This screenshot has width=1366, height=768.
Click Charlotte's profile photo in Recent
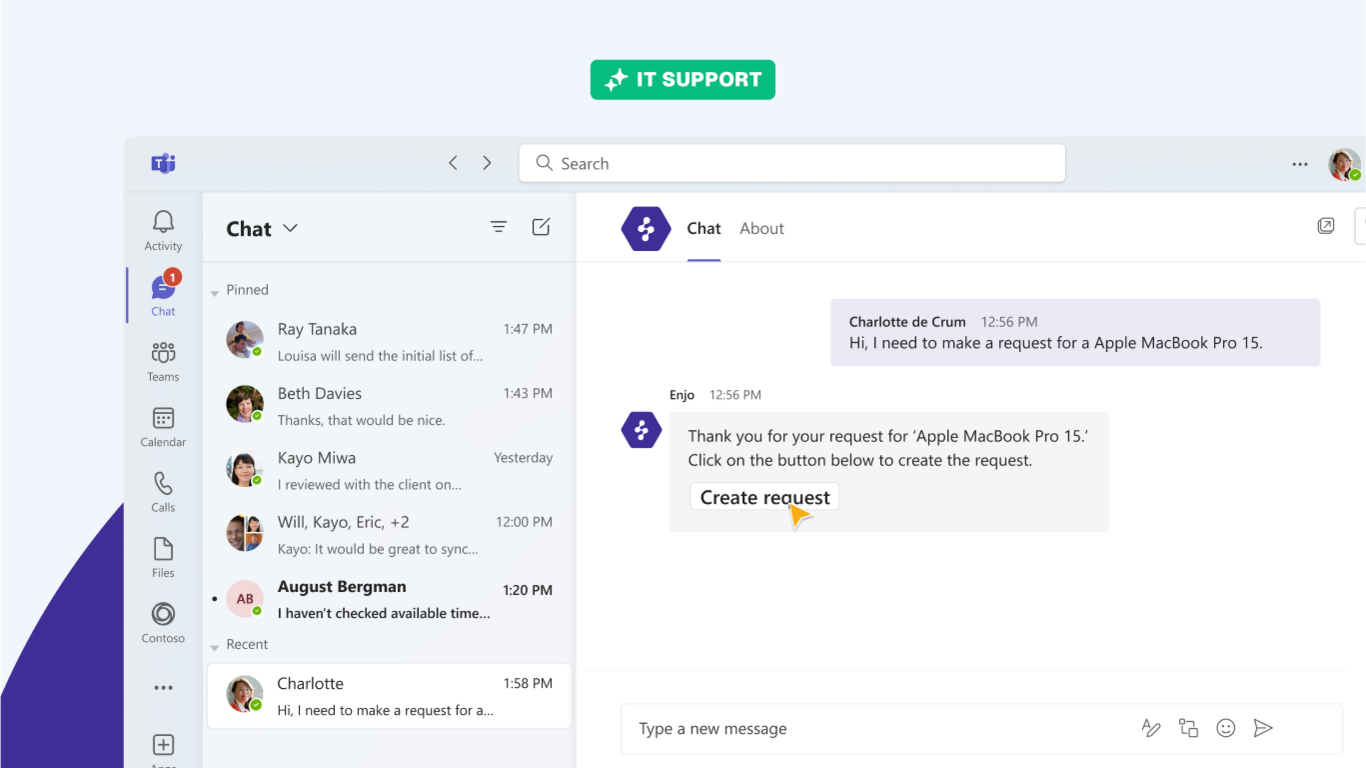[245, 694]
